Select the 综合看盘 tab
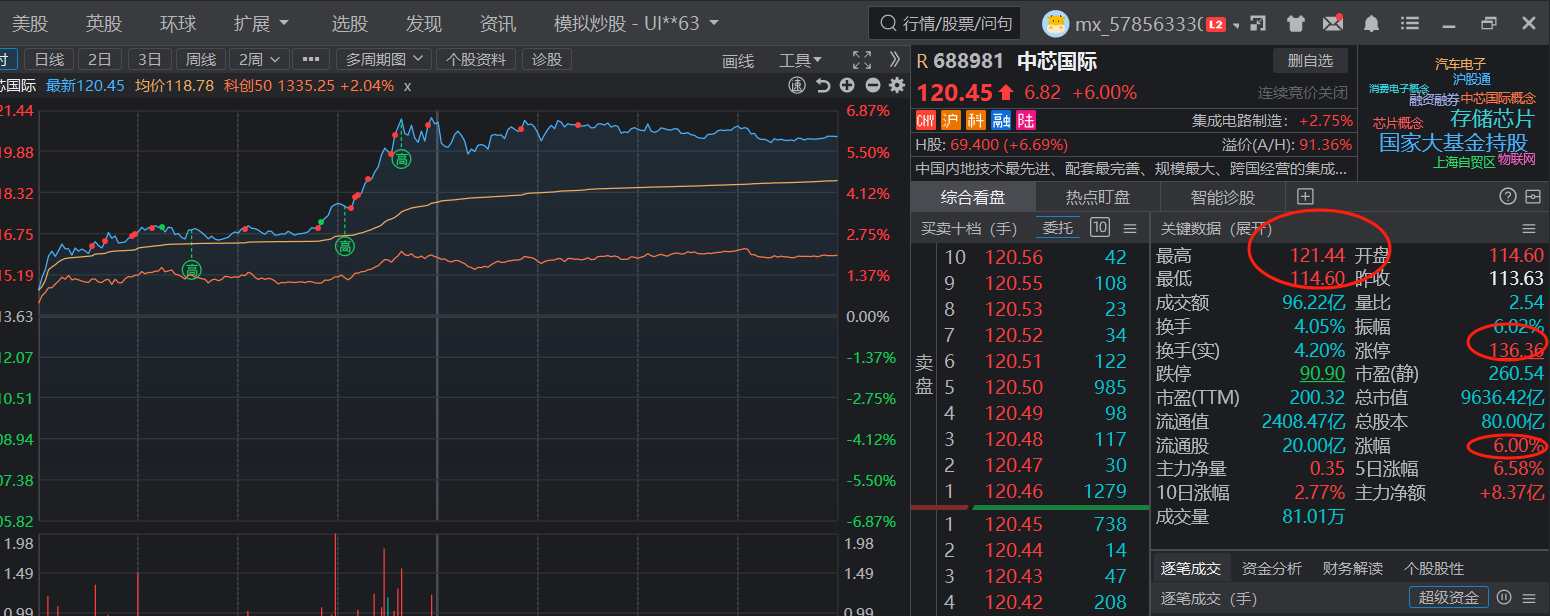Image resolution: width=1550 pixels, height=616 pixels. tap(973, 197)
